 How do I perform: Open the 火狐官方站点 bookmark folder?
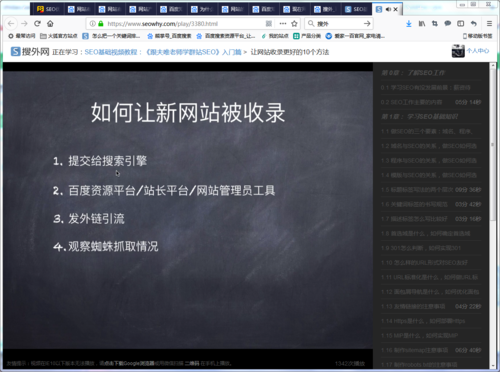[59, 36]
